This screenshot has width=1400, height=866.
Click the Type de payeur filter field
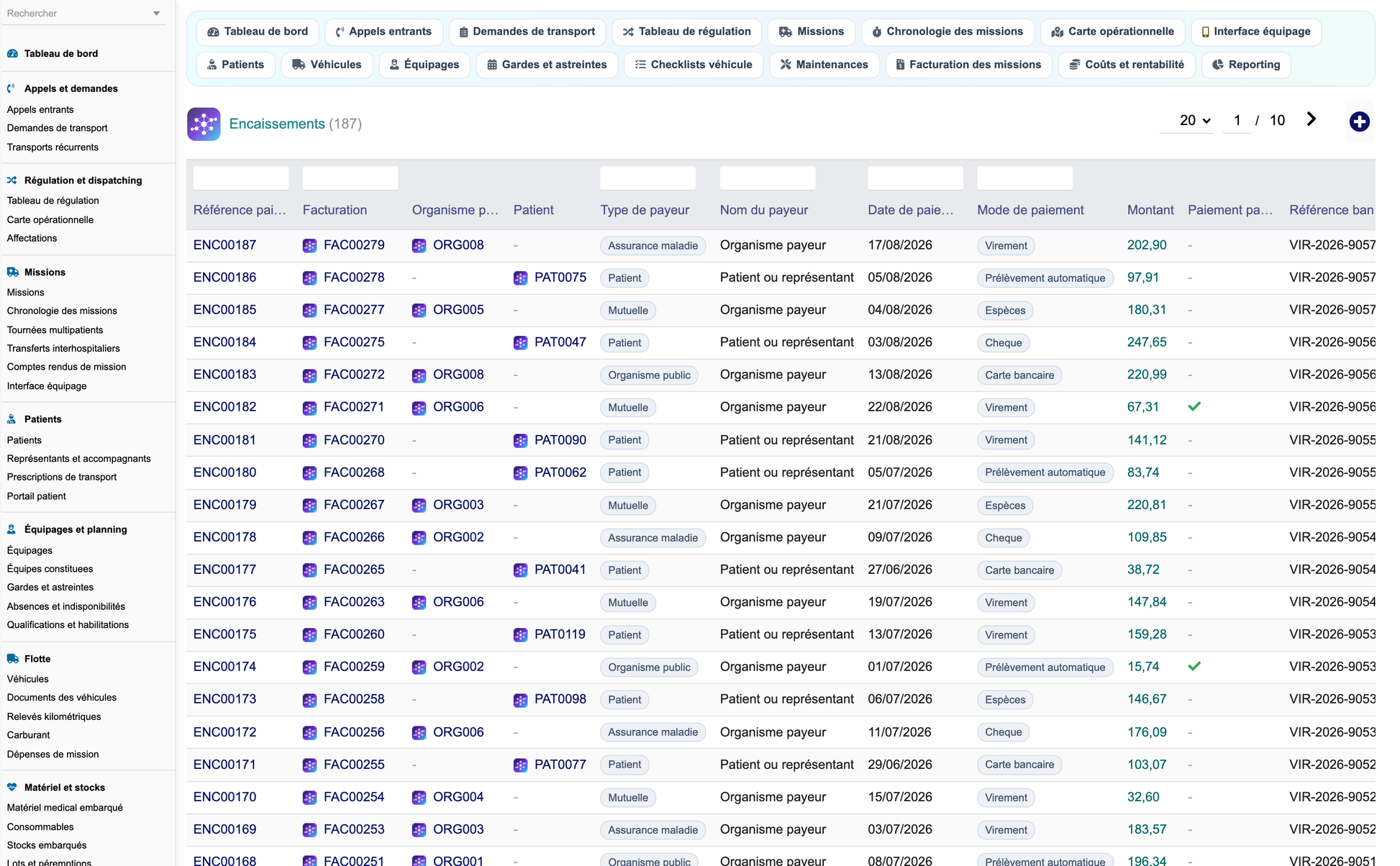[648, 178]
